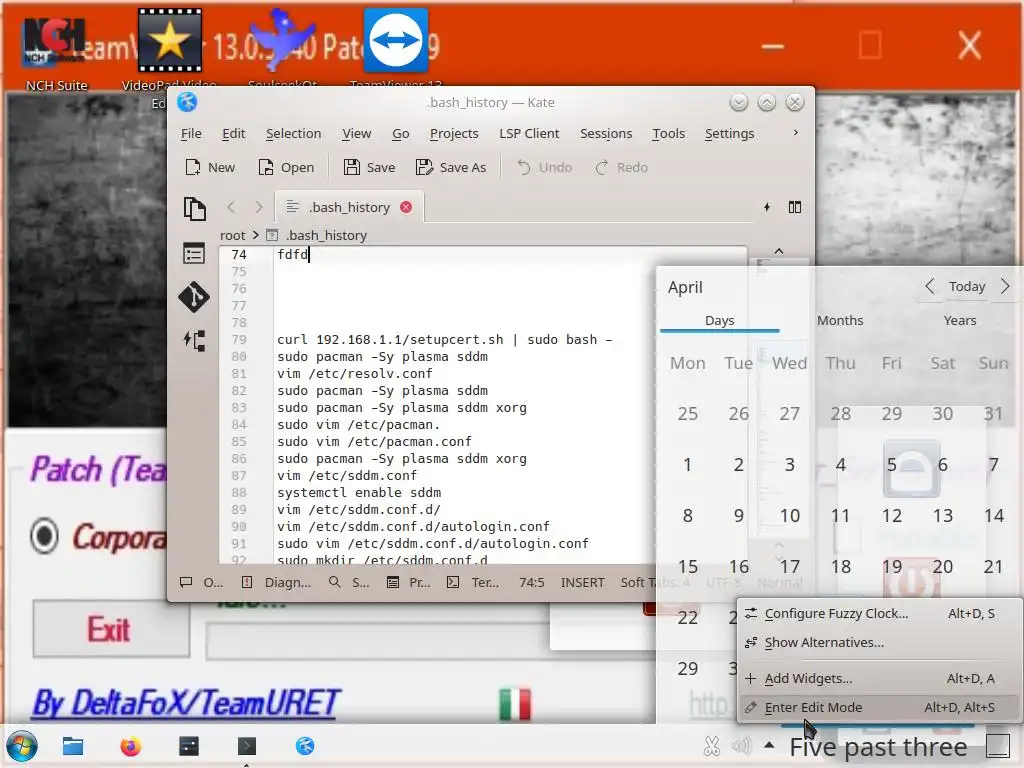Click the scroll up chevron above the editor scrollbar
Viewport: 1024px width, 768px height.
pos(778,251)
